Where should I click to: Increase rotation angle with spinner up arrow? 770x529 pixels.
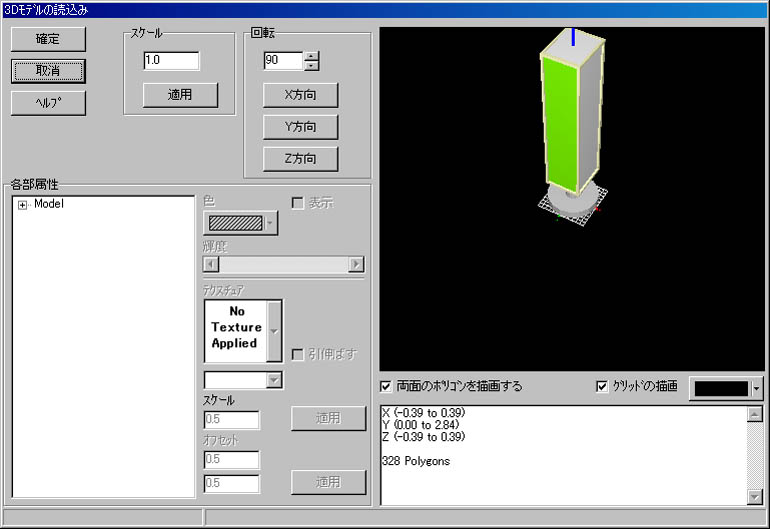[x=311, y=56]
